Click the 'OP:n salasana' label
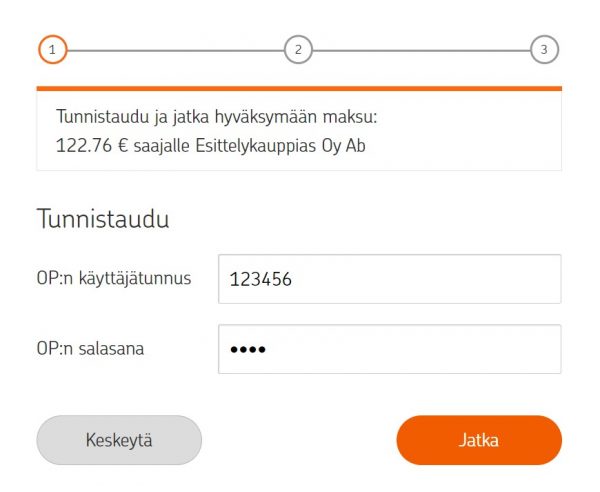The width and height of the screenshot is (600, 492). (90, 349)
